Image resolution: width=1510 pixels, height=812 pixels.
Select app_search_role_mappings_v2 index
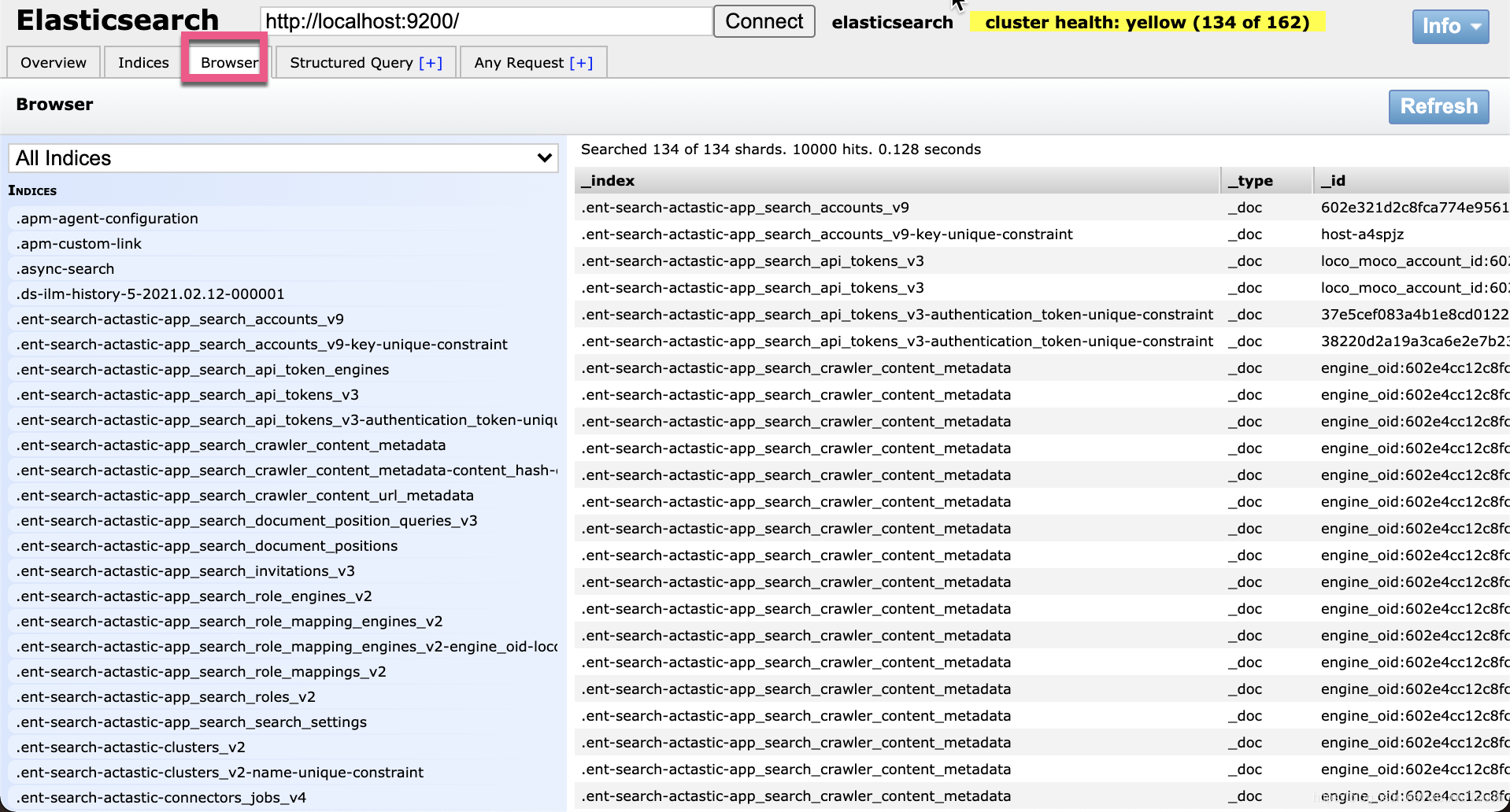pos(283,672)
